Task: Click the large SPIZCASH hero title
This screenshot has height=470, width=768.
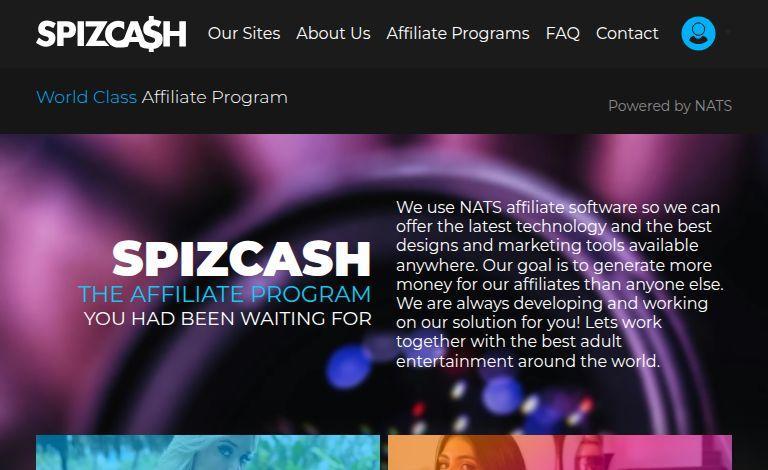Action: pos(241,258)
